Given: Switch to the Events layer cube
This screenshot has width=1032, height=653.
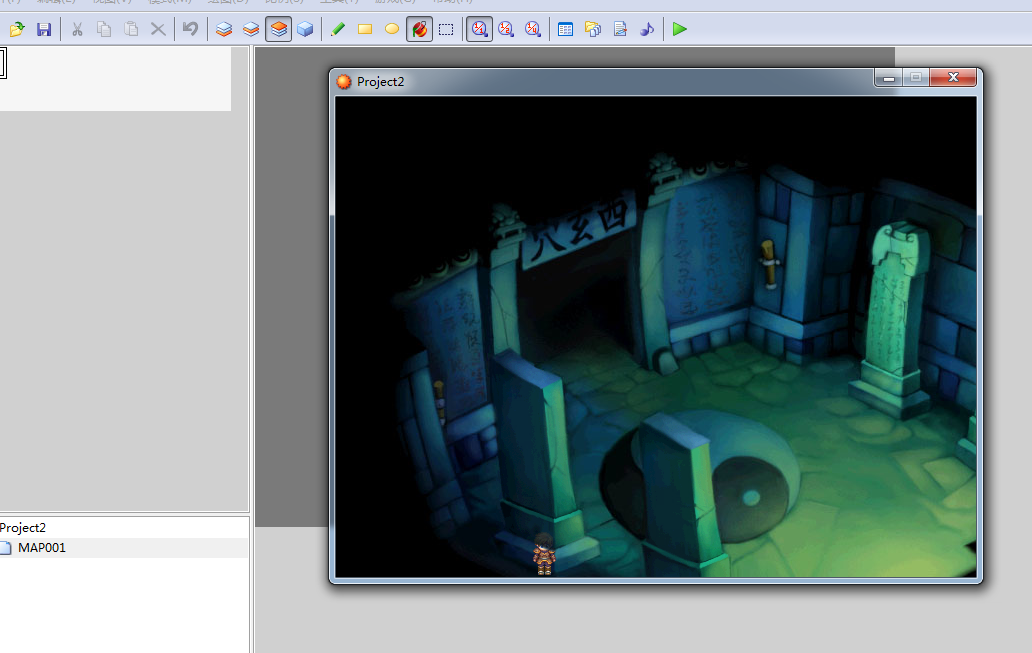Looking at the screenshot, I should 305,29.
